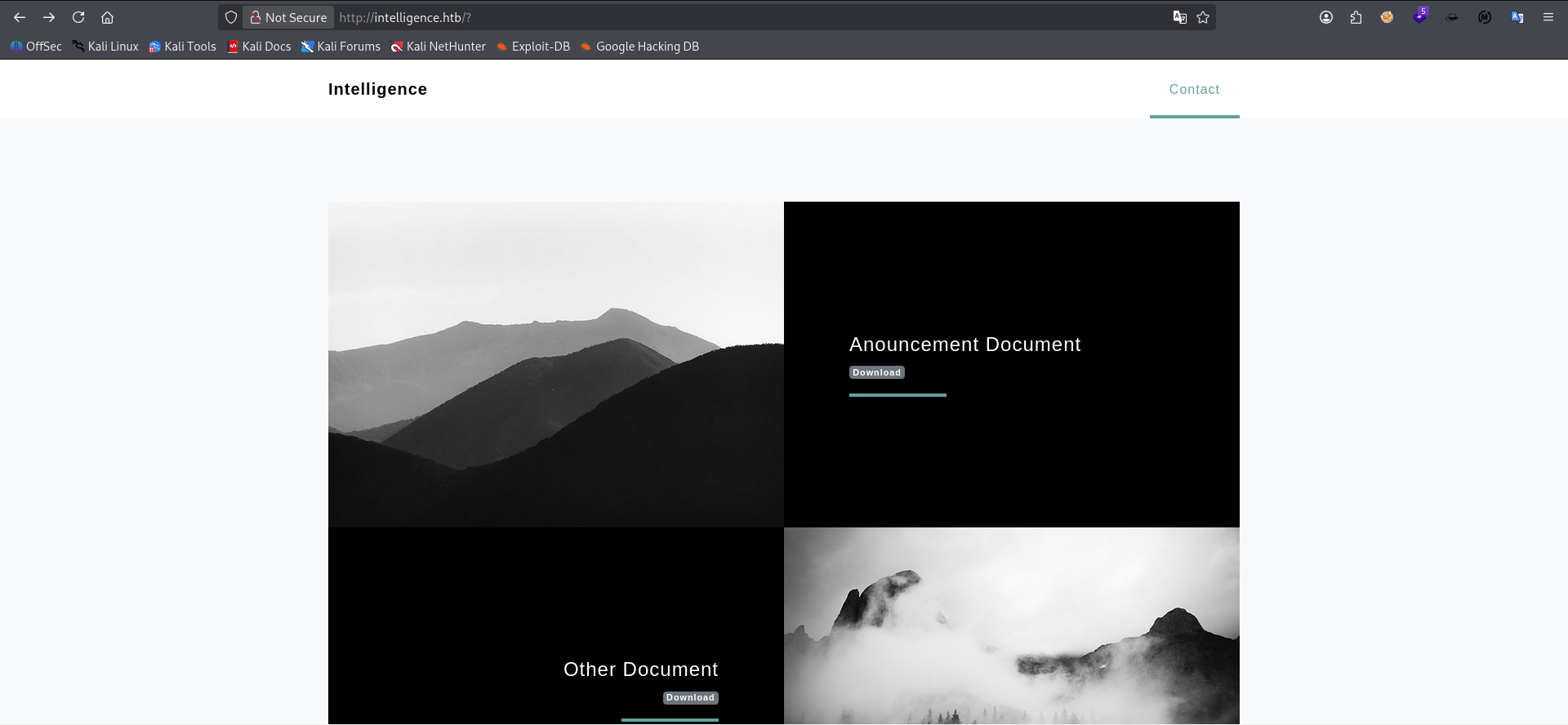
Task: Show site info via Not Secure badge
Action: [288, 17]
